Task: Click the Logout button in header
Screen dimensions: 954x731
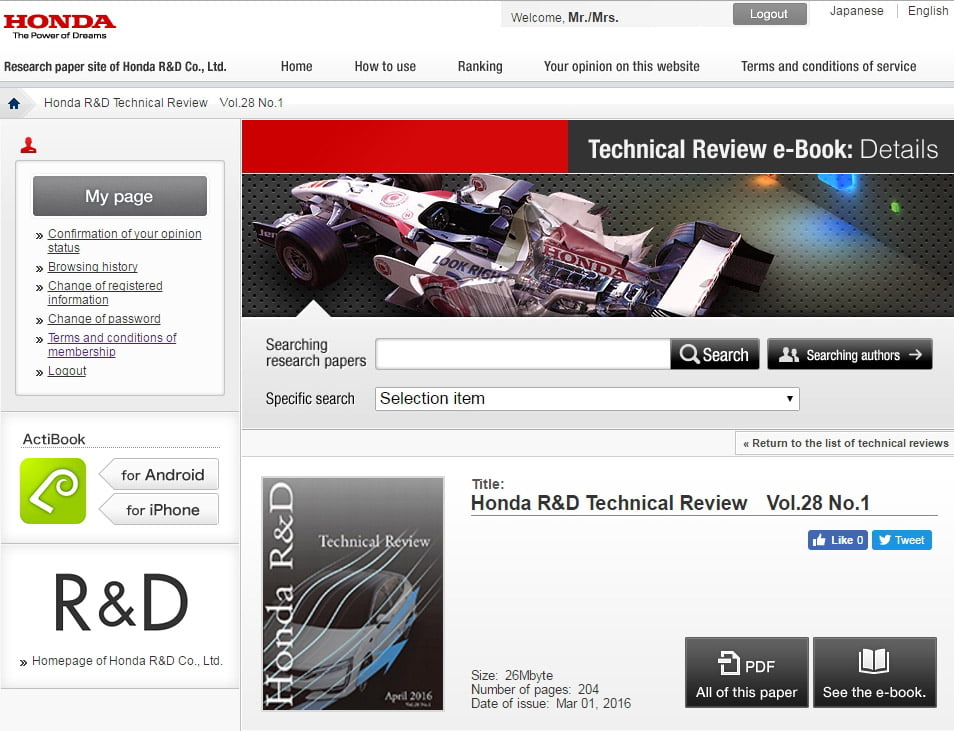Action: point(770,14)
